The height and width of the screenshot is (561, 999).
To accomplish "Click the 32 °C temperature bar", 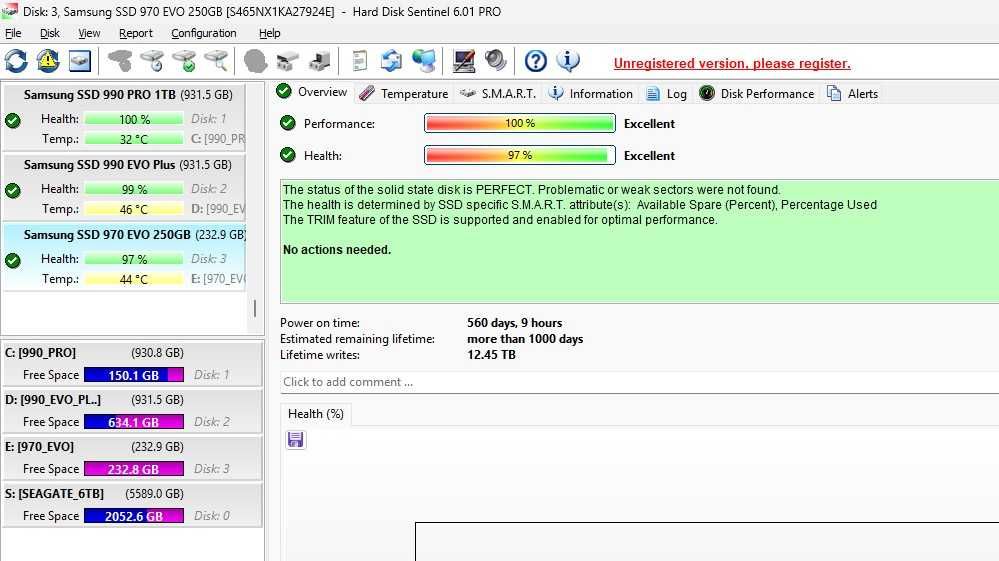I will point(134,139).
